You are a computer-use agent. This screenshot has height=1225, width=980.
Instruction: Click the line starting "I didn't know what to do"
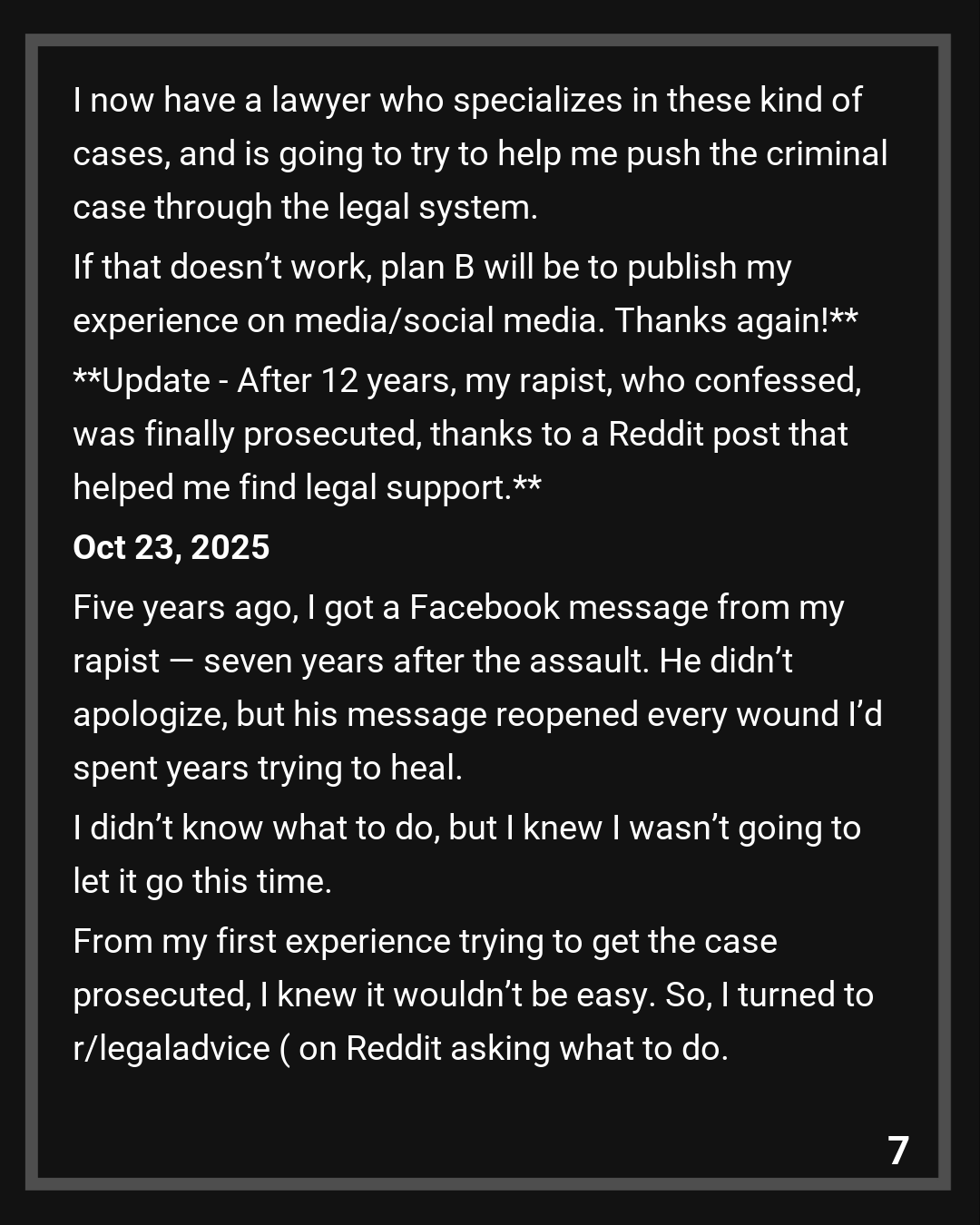[x=466, y=828]
